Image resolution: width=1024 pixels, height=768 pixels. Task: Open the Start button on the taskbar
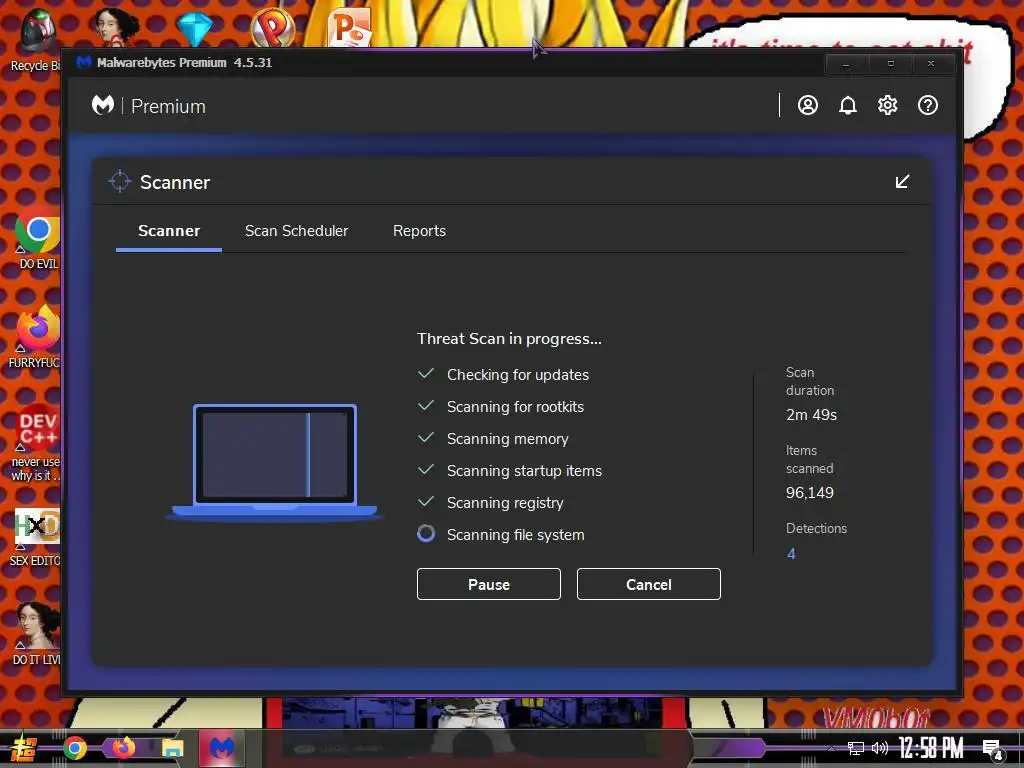[22, 748]
